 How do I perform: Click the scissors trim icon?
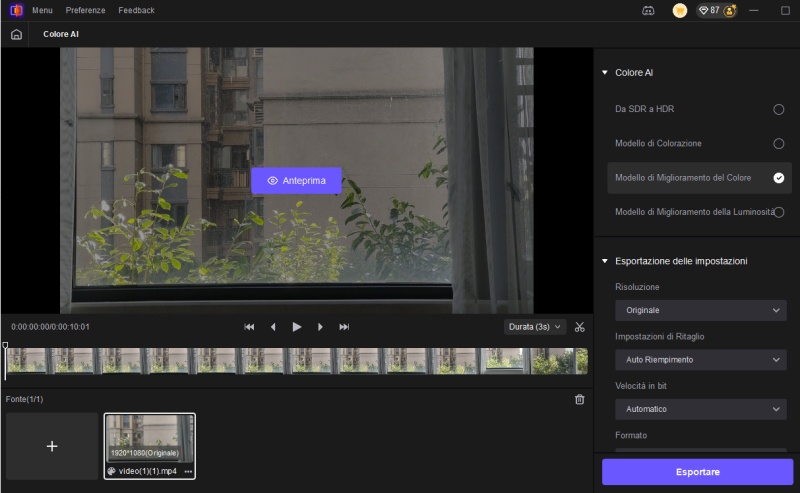580,327
